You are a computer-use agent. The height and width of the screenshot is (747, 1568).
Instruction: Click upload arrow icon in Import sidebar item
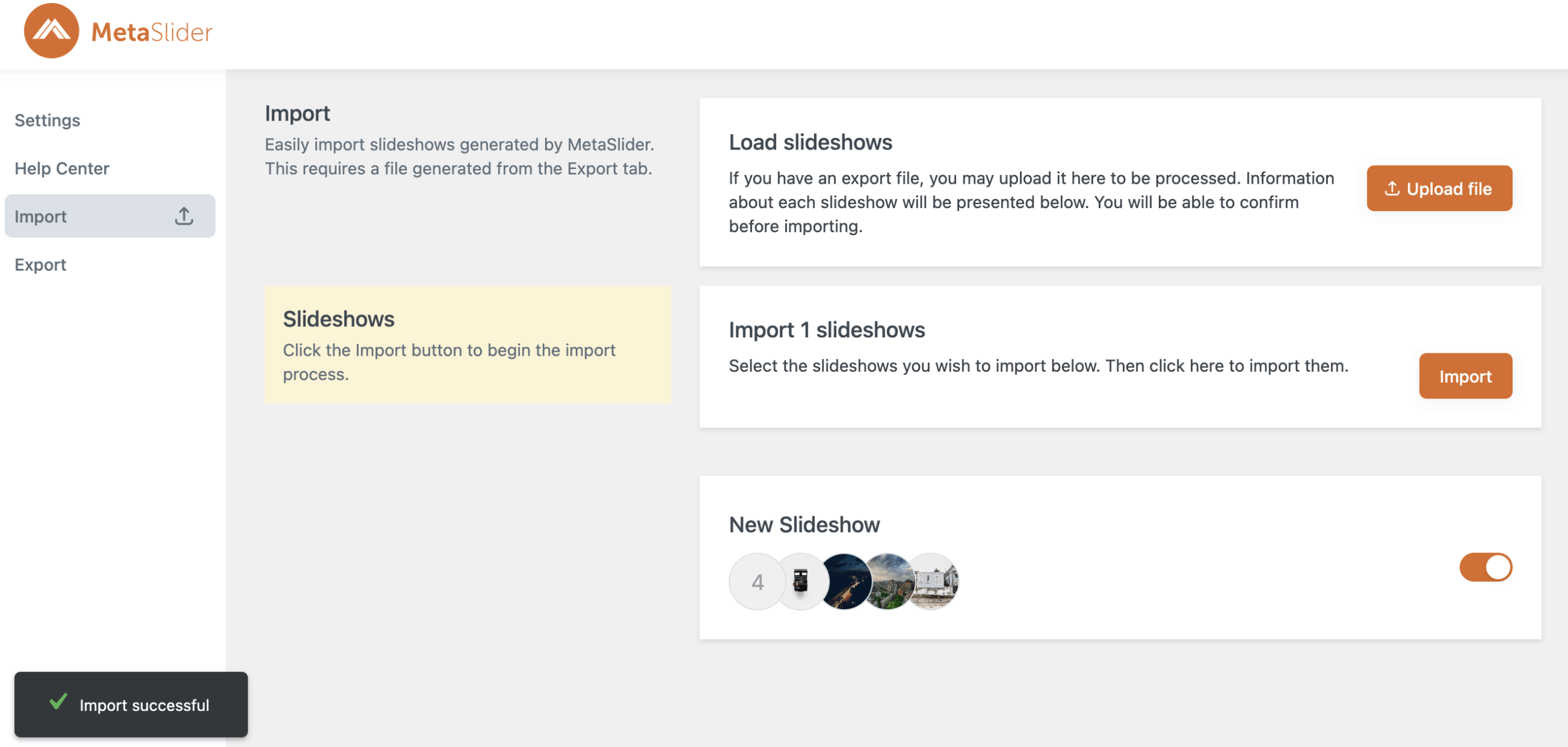pos(184,216)
